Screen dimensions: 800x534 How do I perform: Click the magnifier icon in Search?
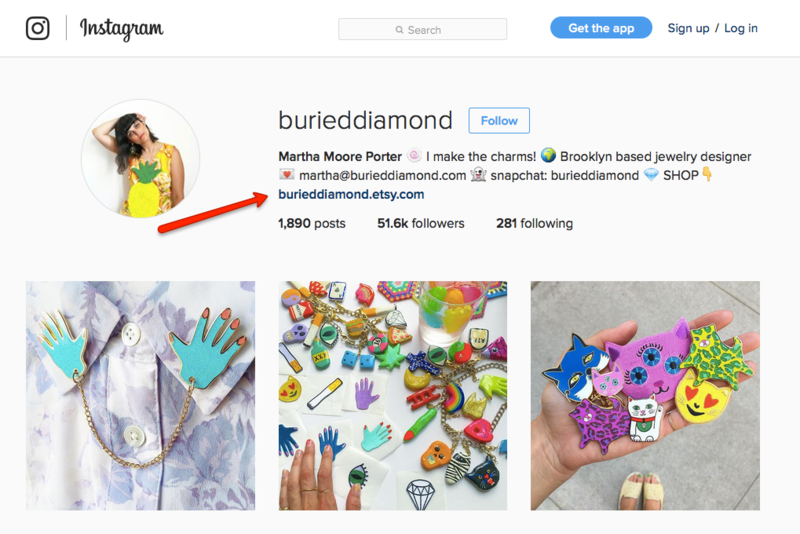click(399, 30)
